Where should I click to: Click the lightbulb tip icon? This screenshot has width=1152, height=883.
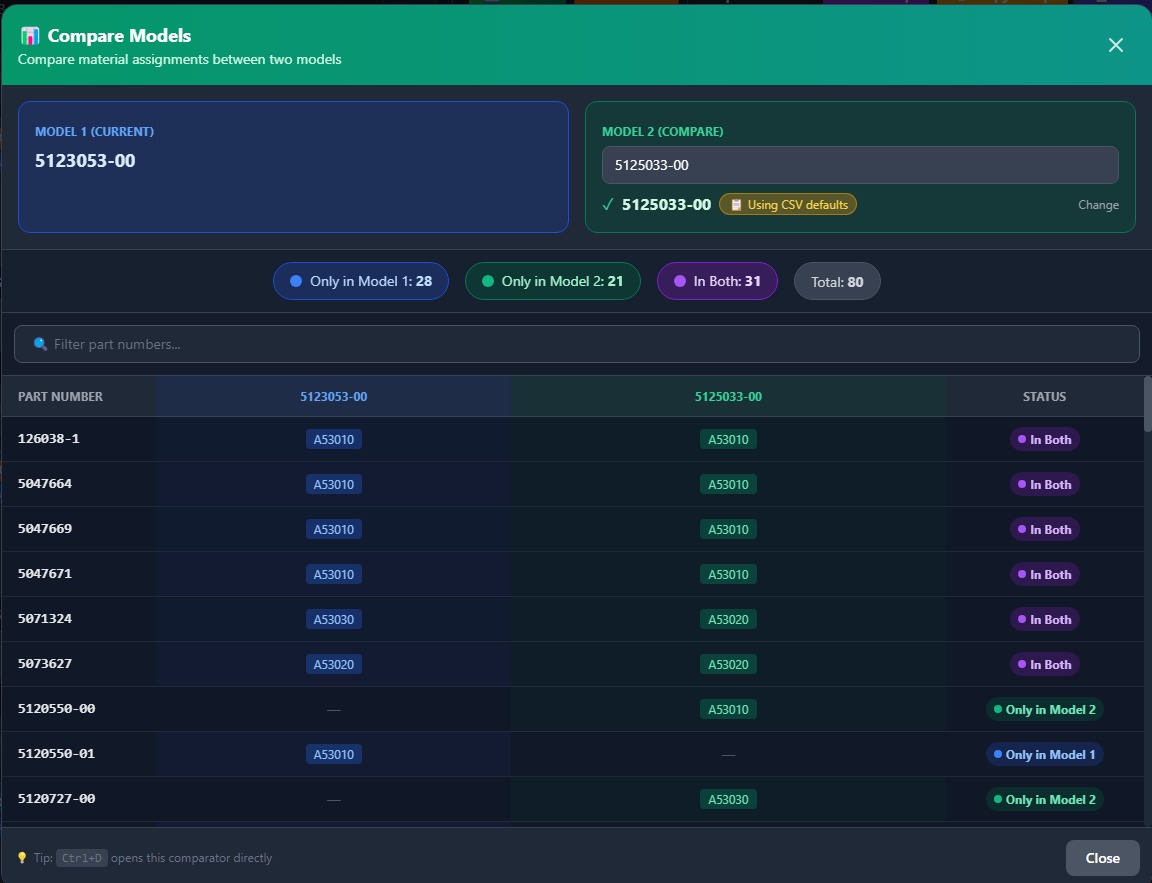point(22,858)
